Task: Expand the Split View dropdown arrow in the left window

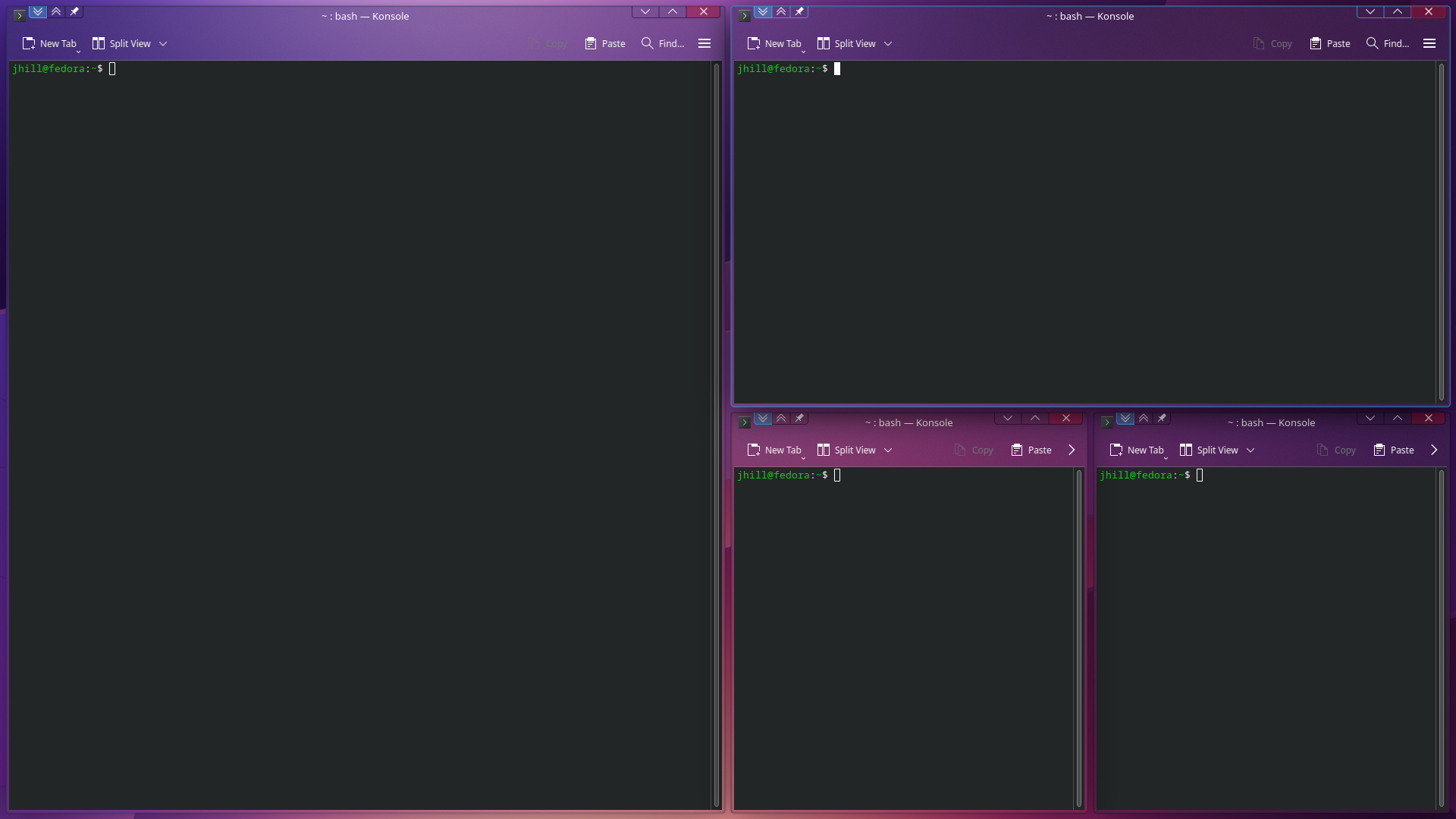Action: 163,43
